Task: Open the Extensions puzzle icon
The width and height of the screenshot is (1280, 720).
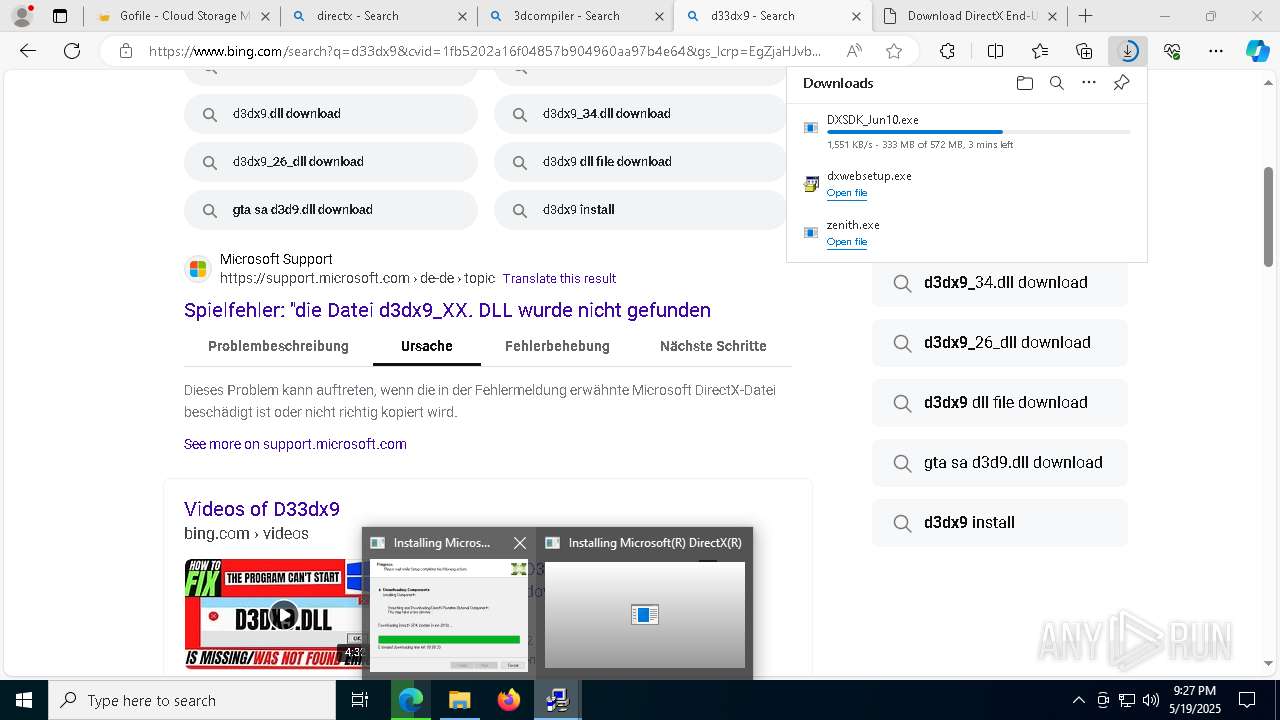Action: tap(947, 51)
